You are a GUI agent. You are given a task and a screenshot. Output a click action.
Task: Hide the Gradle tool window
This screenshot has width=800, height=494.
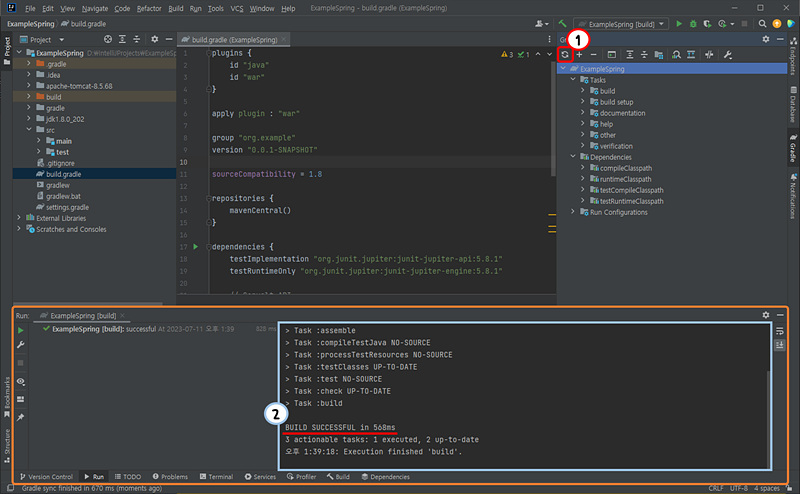pyautogui.click(x=780, y=39)
